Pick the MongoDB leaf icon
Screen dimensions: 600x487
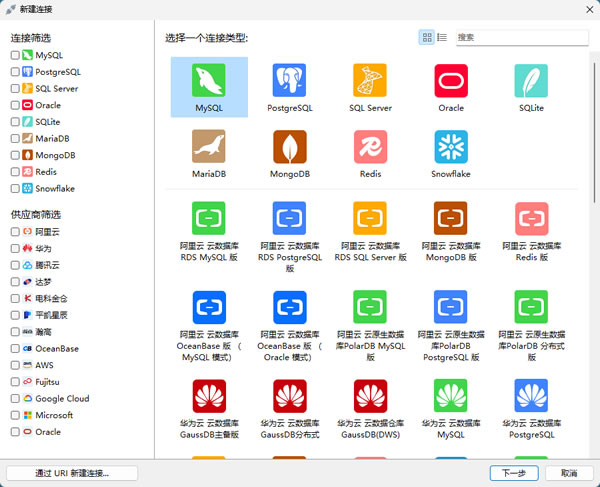[289, 146]
